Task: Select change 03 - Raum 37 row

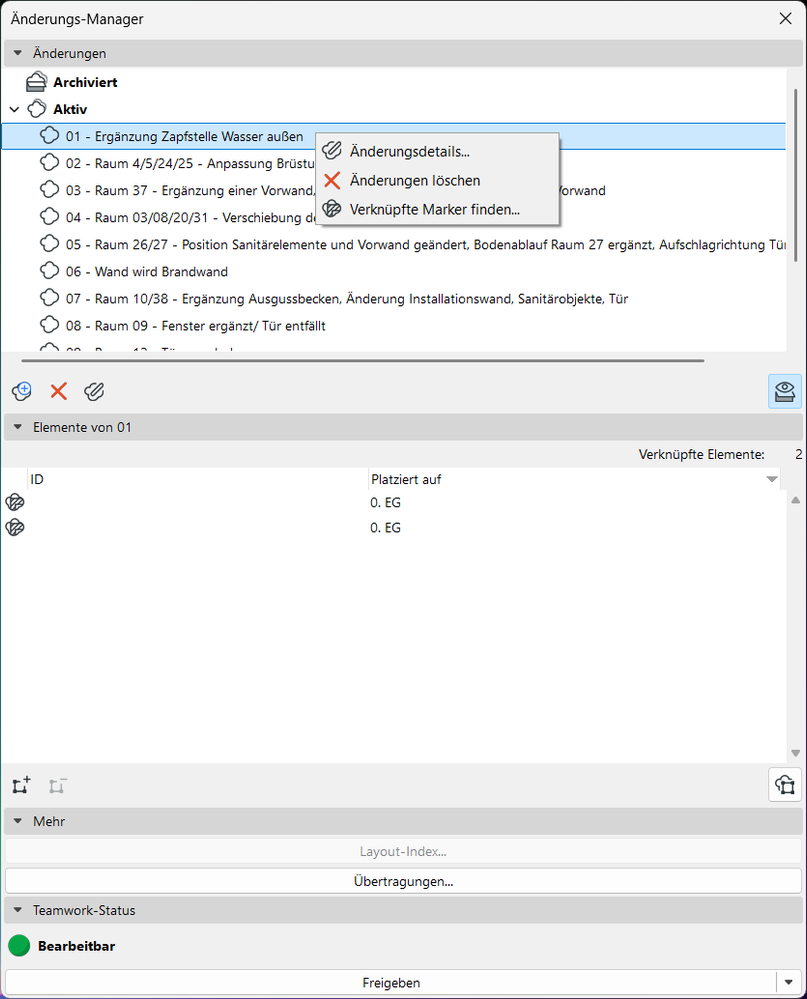Action: [394, 190]
